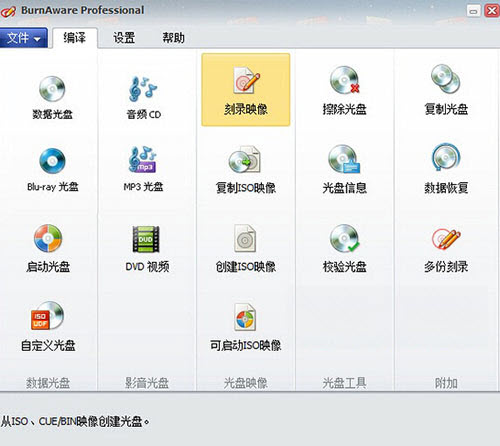Screen dimensions: 500x446
Task: Open the Blu-ray 光盘 tool
Action: [x=52, y=170]
